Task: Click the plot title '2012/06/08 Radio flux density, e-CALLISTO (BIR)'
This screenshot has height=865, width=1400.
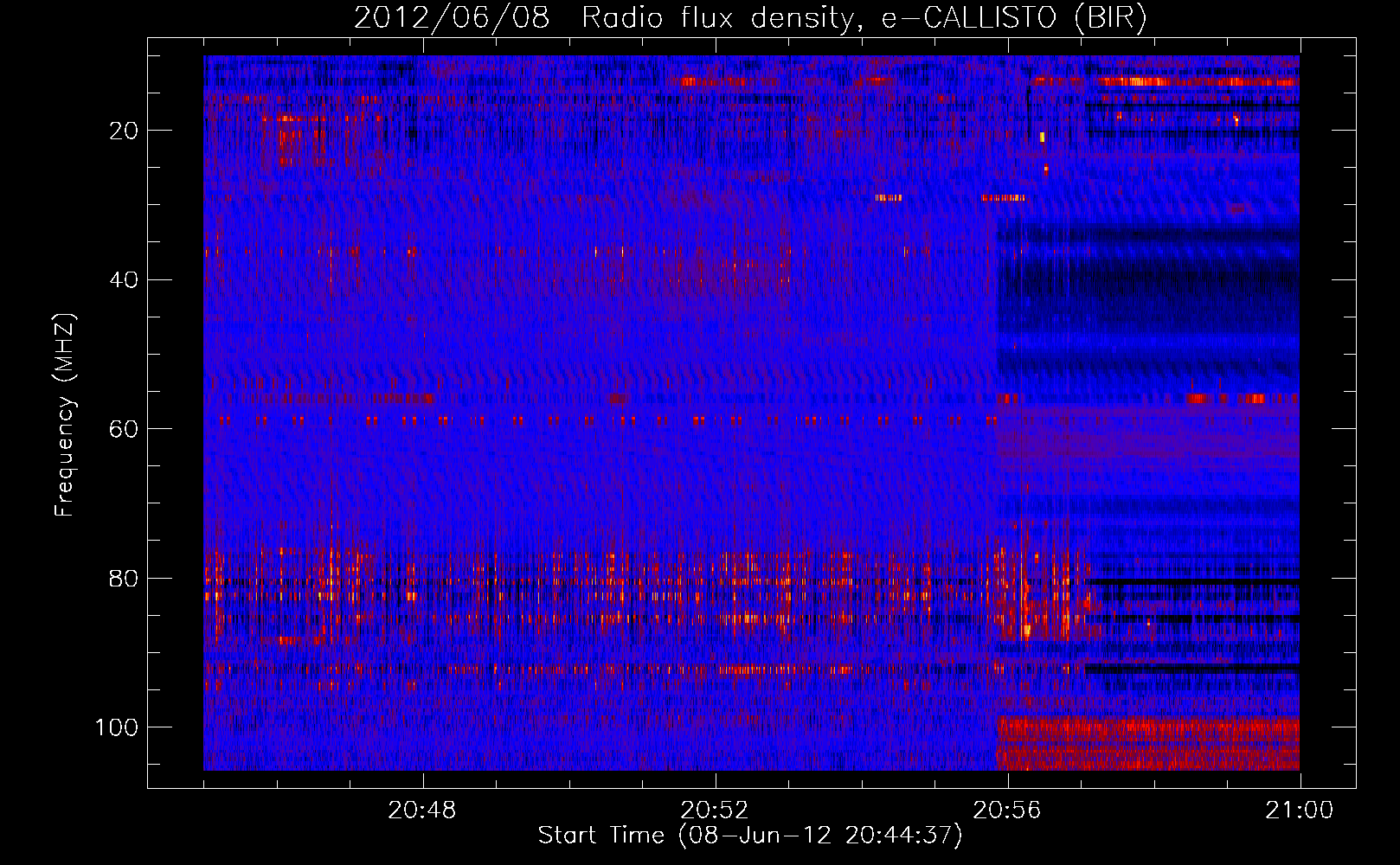Action: point(750,17)
